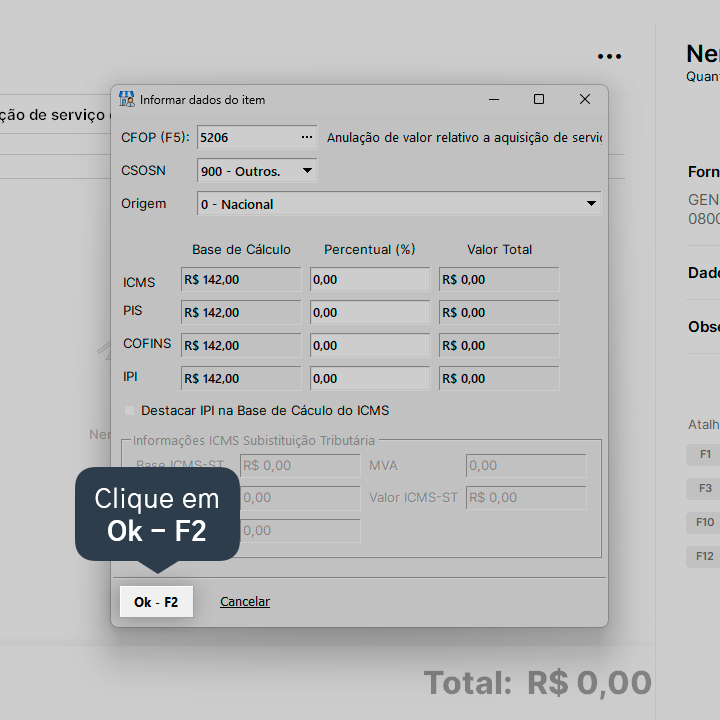720x720 pixels.
Task: Click the Cancelar link
Action: pos(245,602)
